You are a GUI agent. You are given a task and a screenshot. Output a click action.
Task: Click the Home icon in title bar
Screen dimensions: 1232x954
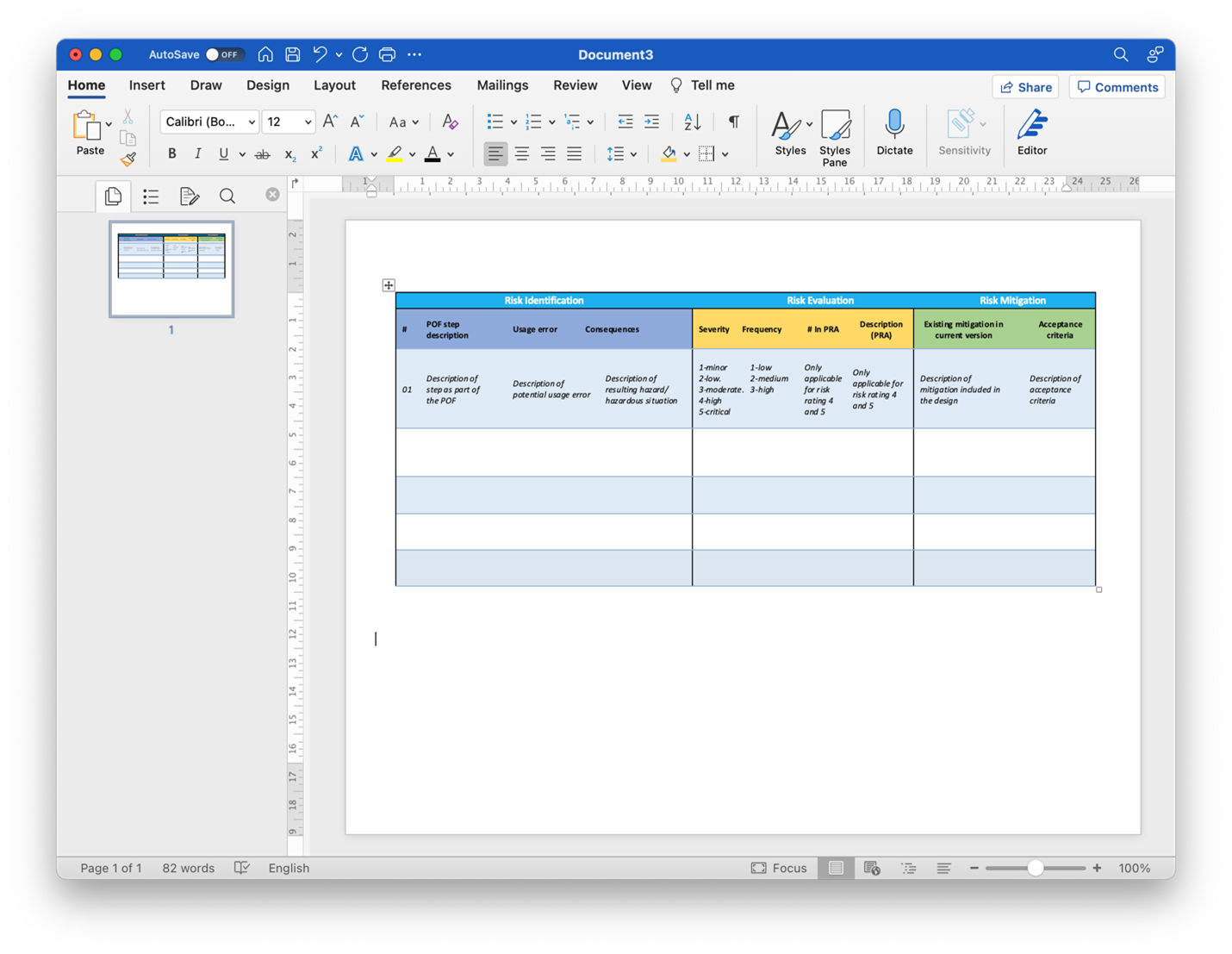point(265,54)
